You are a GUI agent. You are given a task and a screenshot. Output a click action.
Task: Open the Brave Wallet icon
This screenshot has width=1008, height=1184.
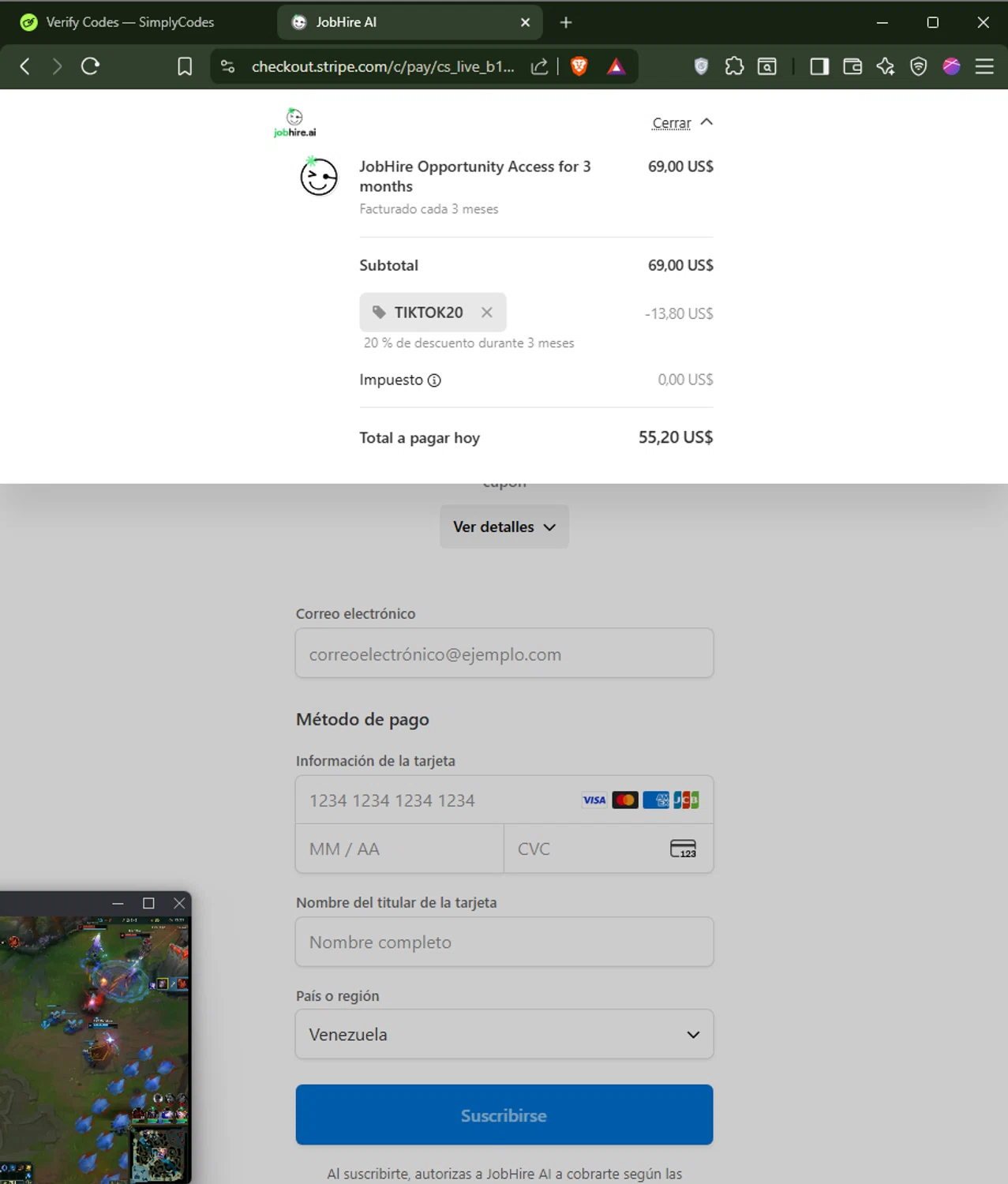(x=852, y=66)
